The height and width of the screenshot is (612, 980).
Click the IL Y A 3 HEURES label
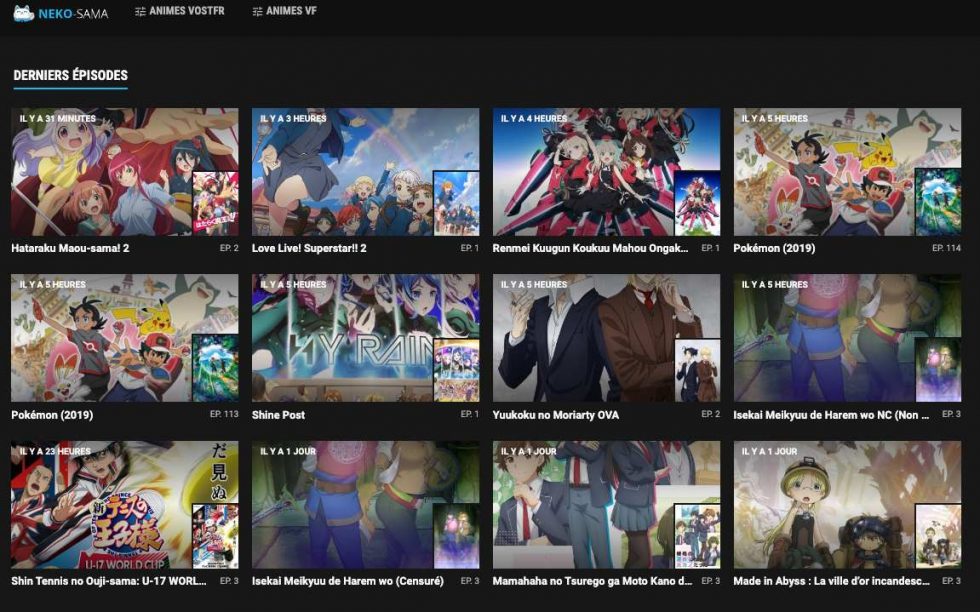coord(293,118)
